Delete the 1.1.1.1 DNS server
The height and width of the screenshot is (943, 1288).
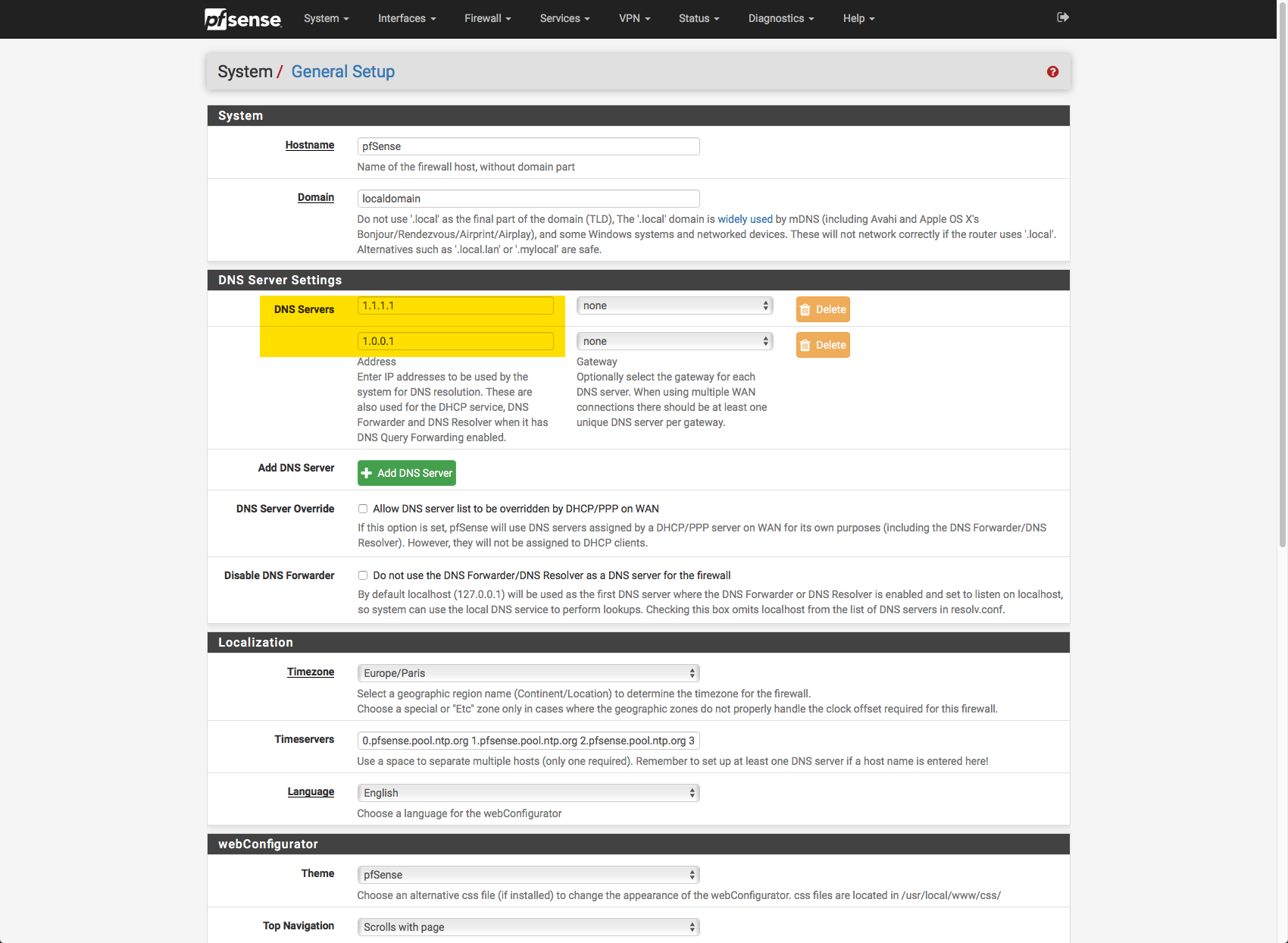(x=822, y=309)
